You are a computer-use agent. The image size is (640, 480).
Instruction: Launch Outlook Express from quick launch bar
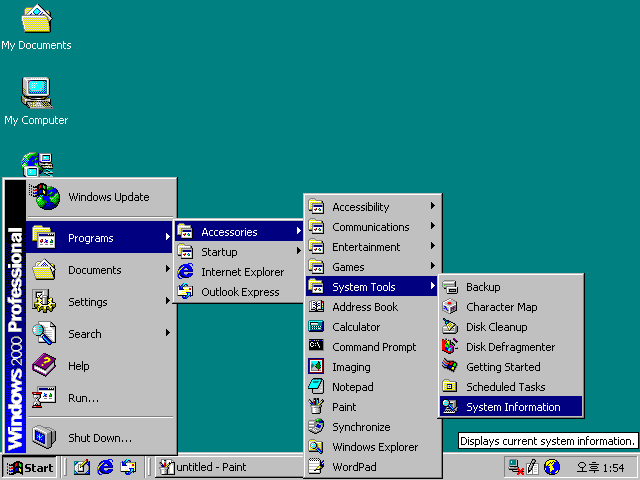pyautogui.click(x=128, y=467)
